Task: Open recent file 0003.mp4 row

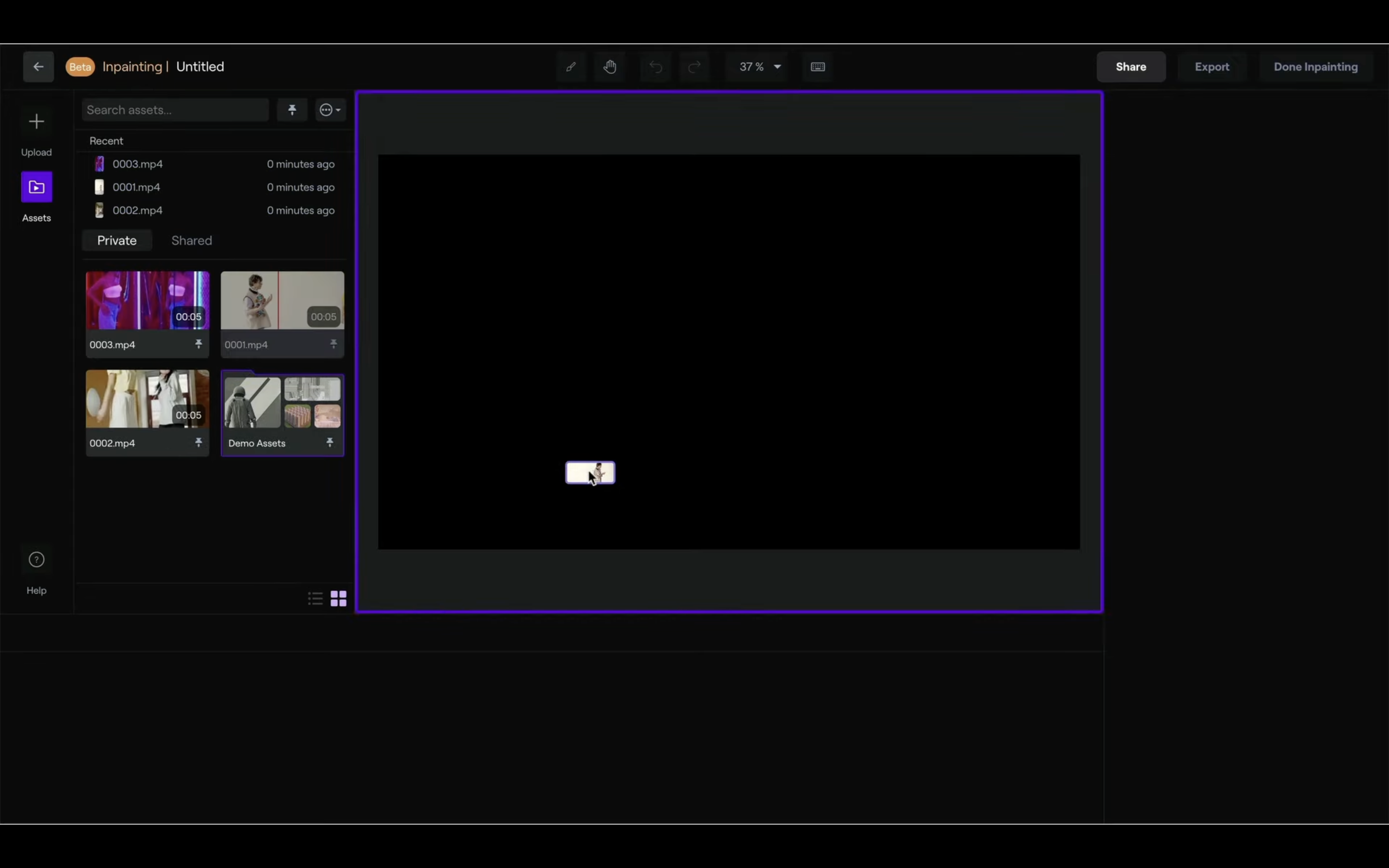Action: click(x=214, y=164)
